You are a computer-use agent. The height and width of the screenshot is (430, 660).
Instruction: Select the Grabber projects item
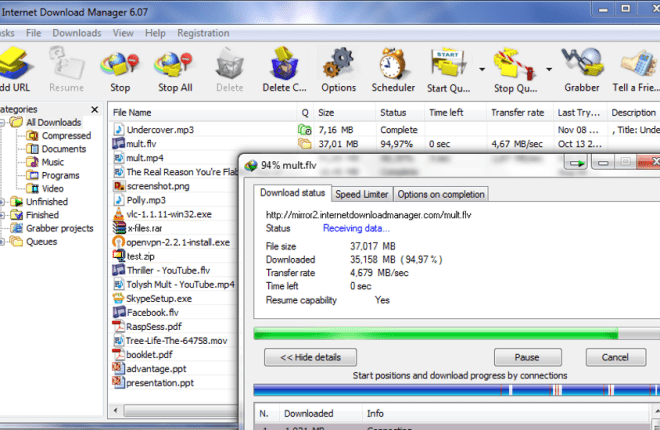pyautogui.click(x=52, y=228)
